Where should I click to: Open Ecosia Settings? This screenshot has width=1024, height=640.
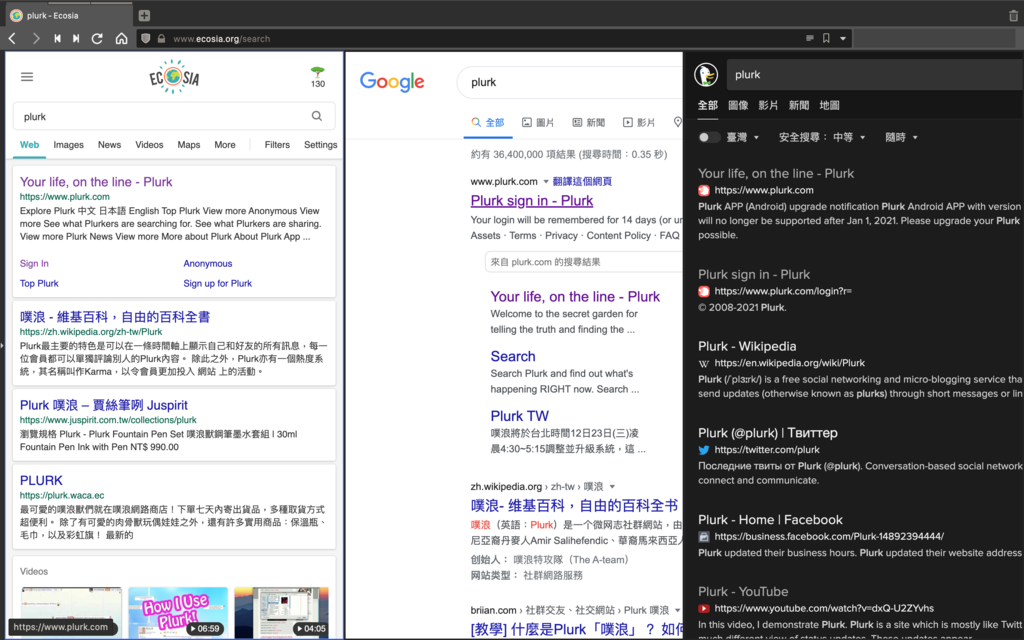321,145
